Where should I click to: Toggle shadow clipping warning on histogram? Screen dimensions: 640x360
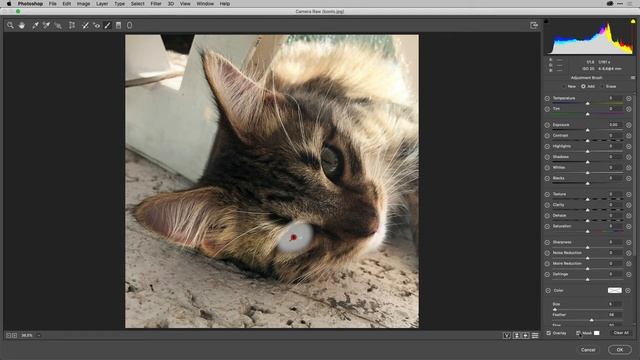(x=547, y=21)
